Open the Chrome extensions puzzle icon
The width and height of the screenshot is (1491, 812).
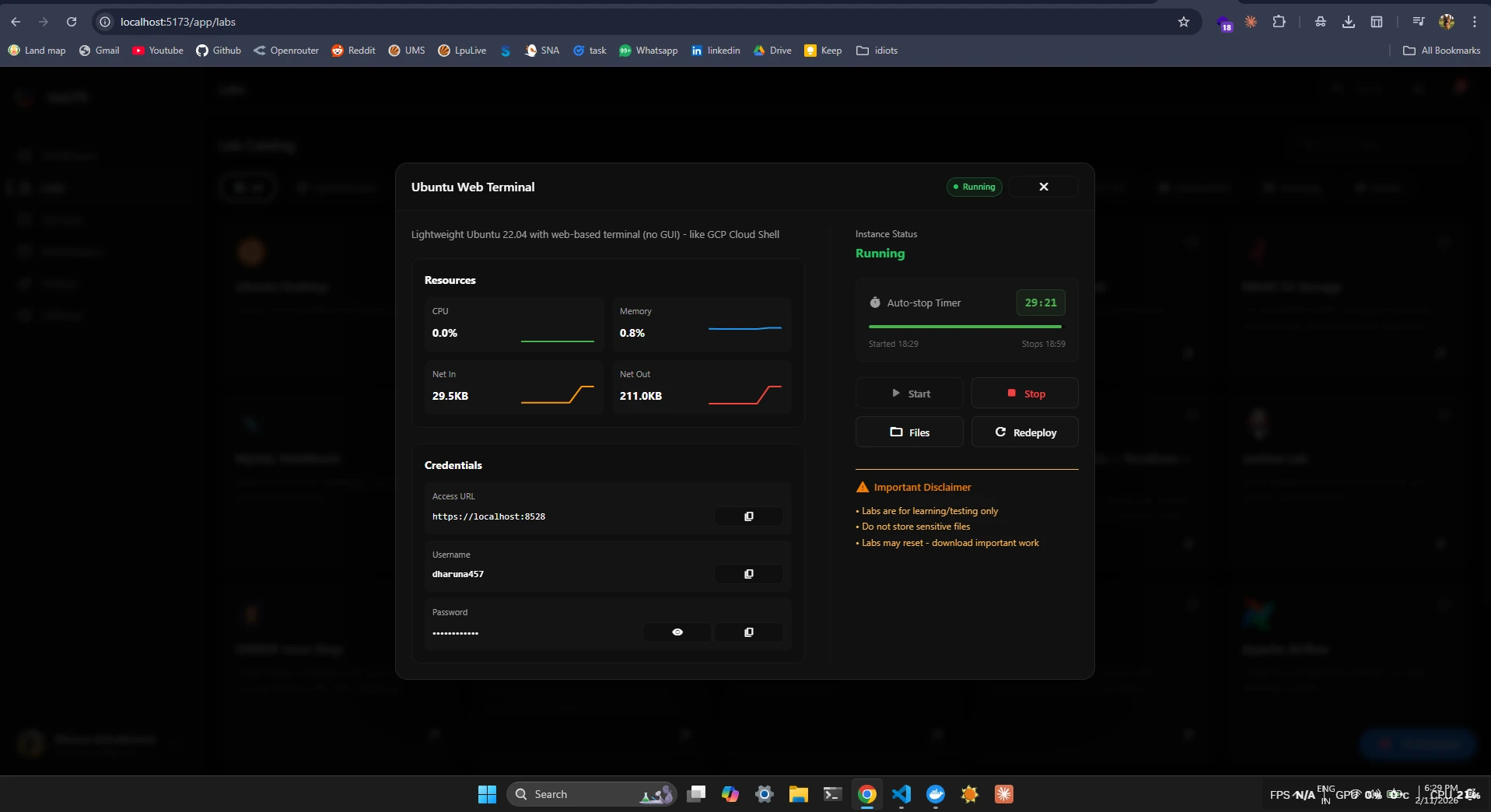pyautogui.click(x=1279, y=22)
